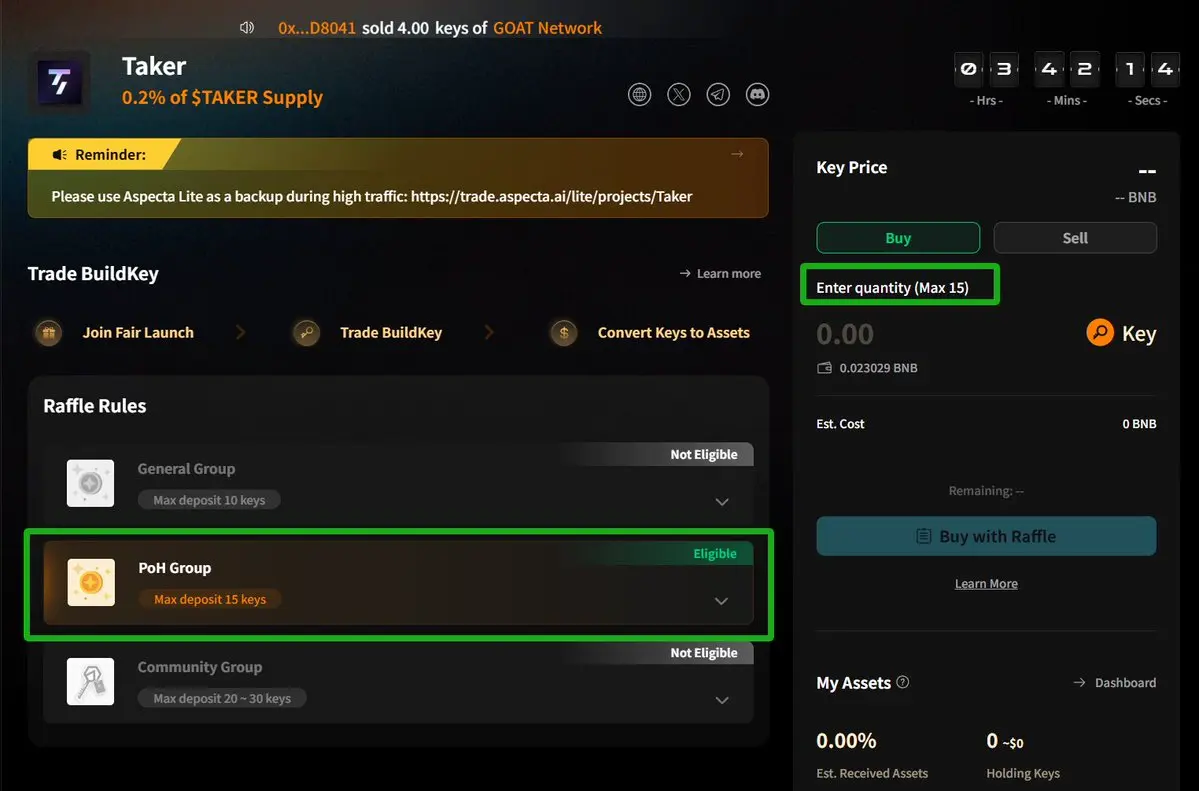The width and height of the screenshot is (1199, 791).
Task: Open Taker website globe icon
Action: point(639,95)
